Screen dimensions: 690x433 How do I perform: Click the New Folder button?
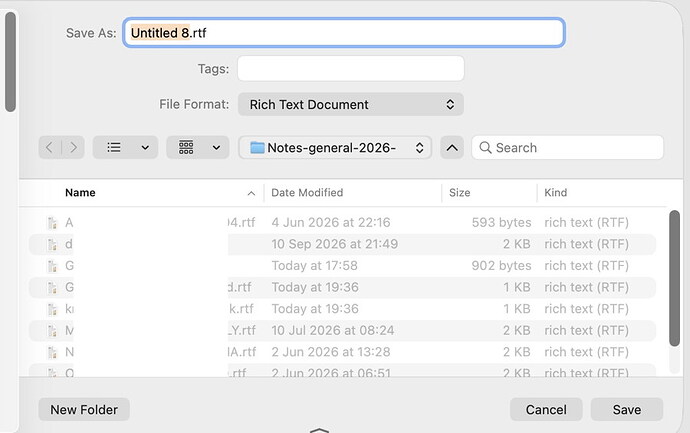(84, 410)
